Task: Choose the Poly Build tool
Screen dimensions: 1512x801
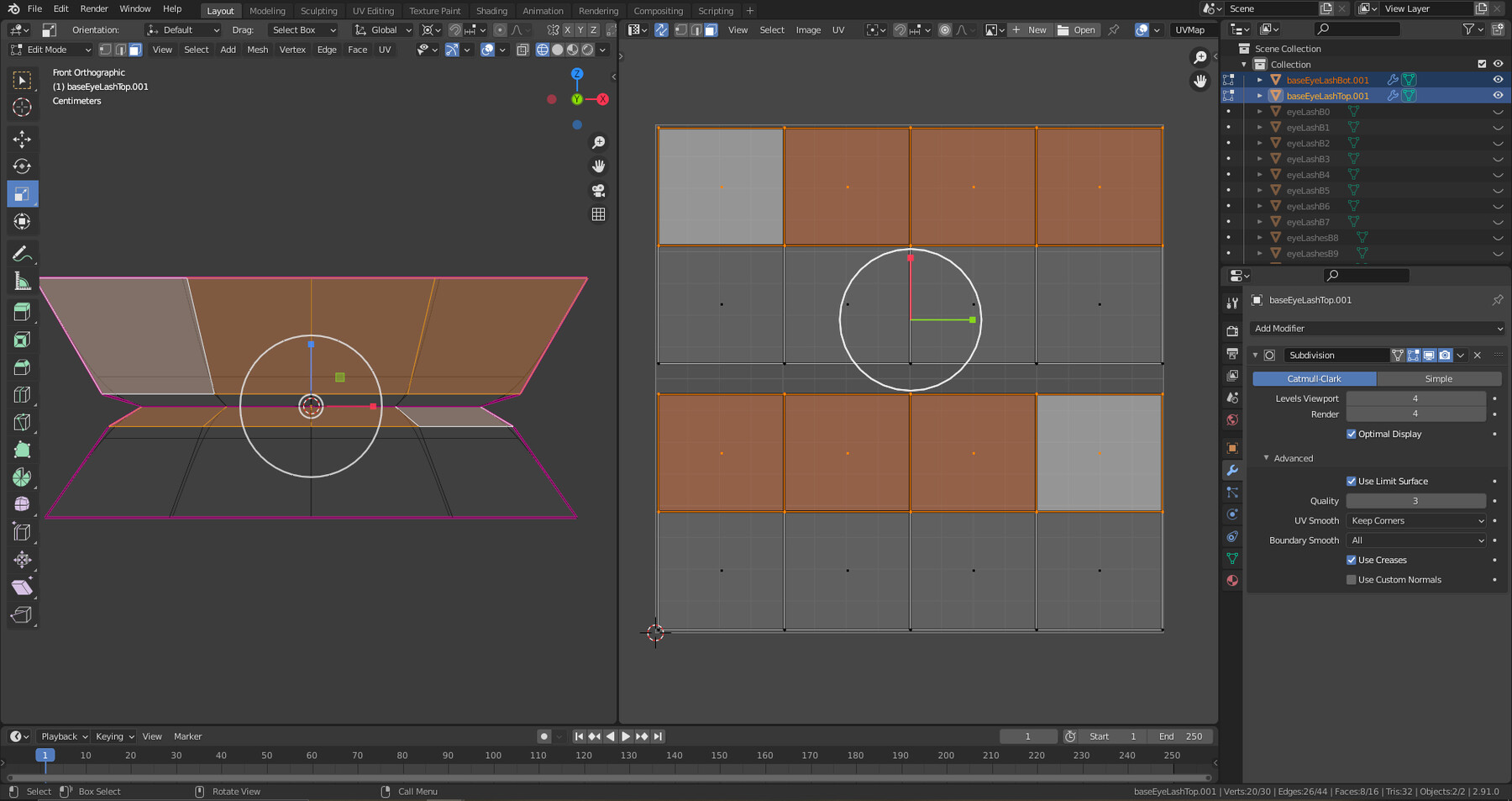Action: coord(22,451)
